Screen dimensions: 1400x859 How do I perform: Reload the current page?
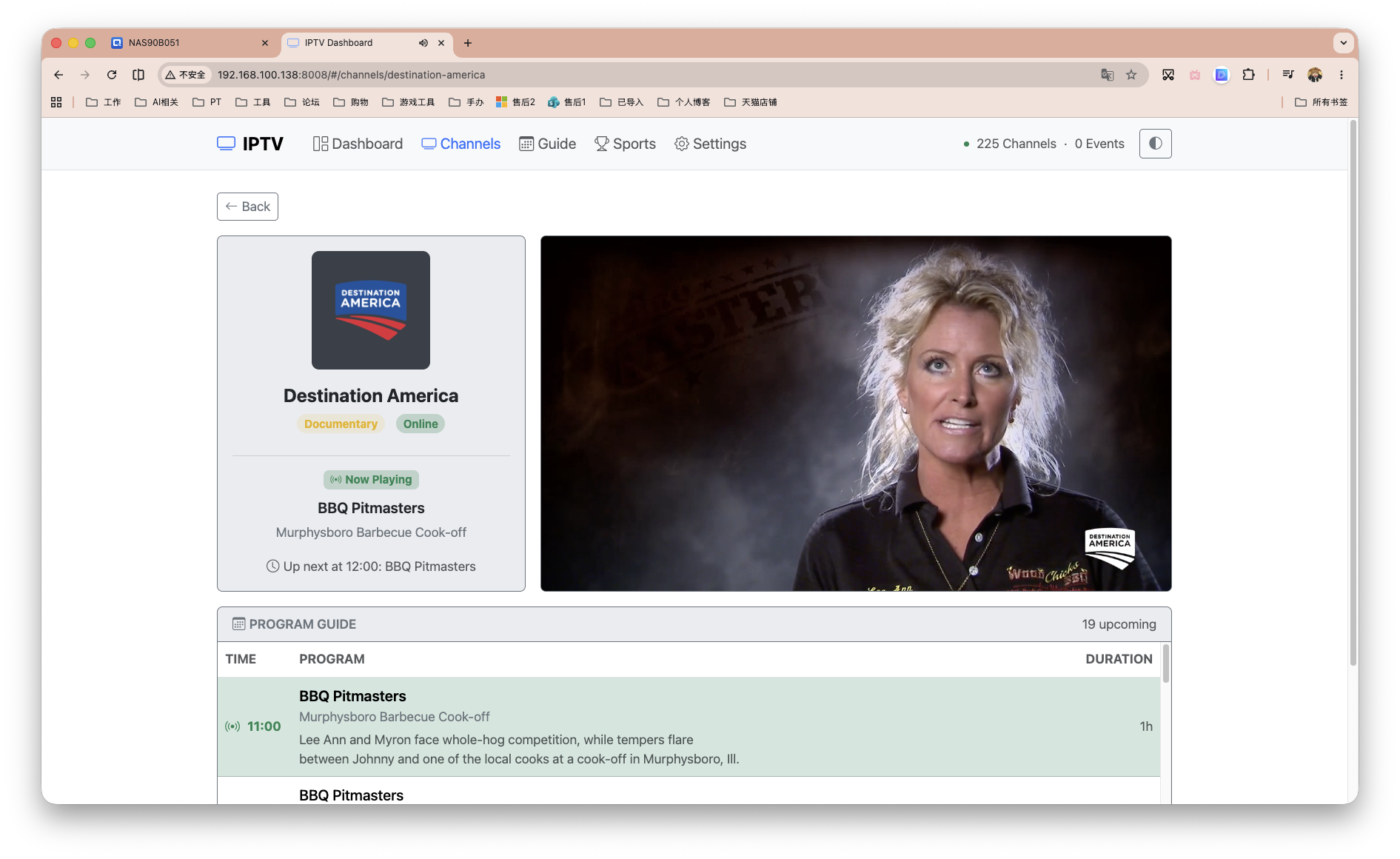coord(112,75)
